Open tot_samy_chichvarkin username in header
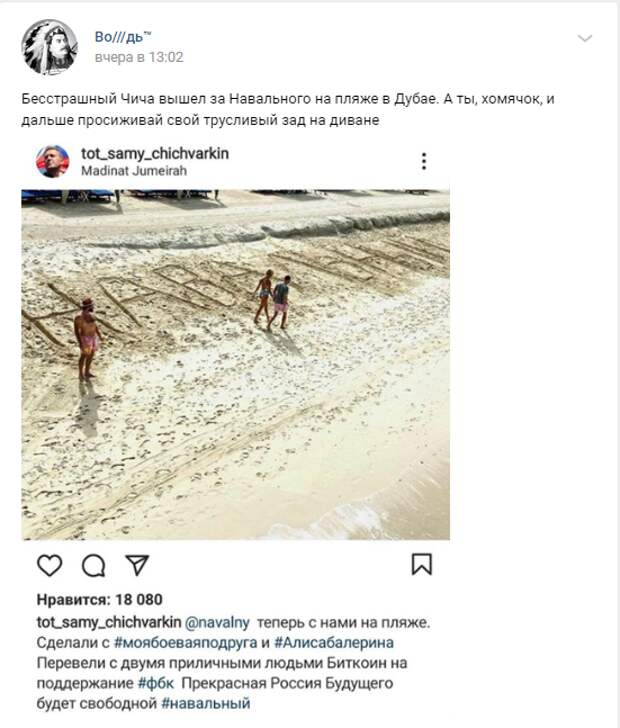Screen dimensions: 620x728 tap(155, 153)
